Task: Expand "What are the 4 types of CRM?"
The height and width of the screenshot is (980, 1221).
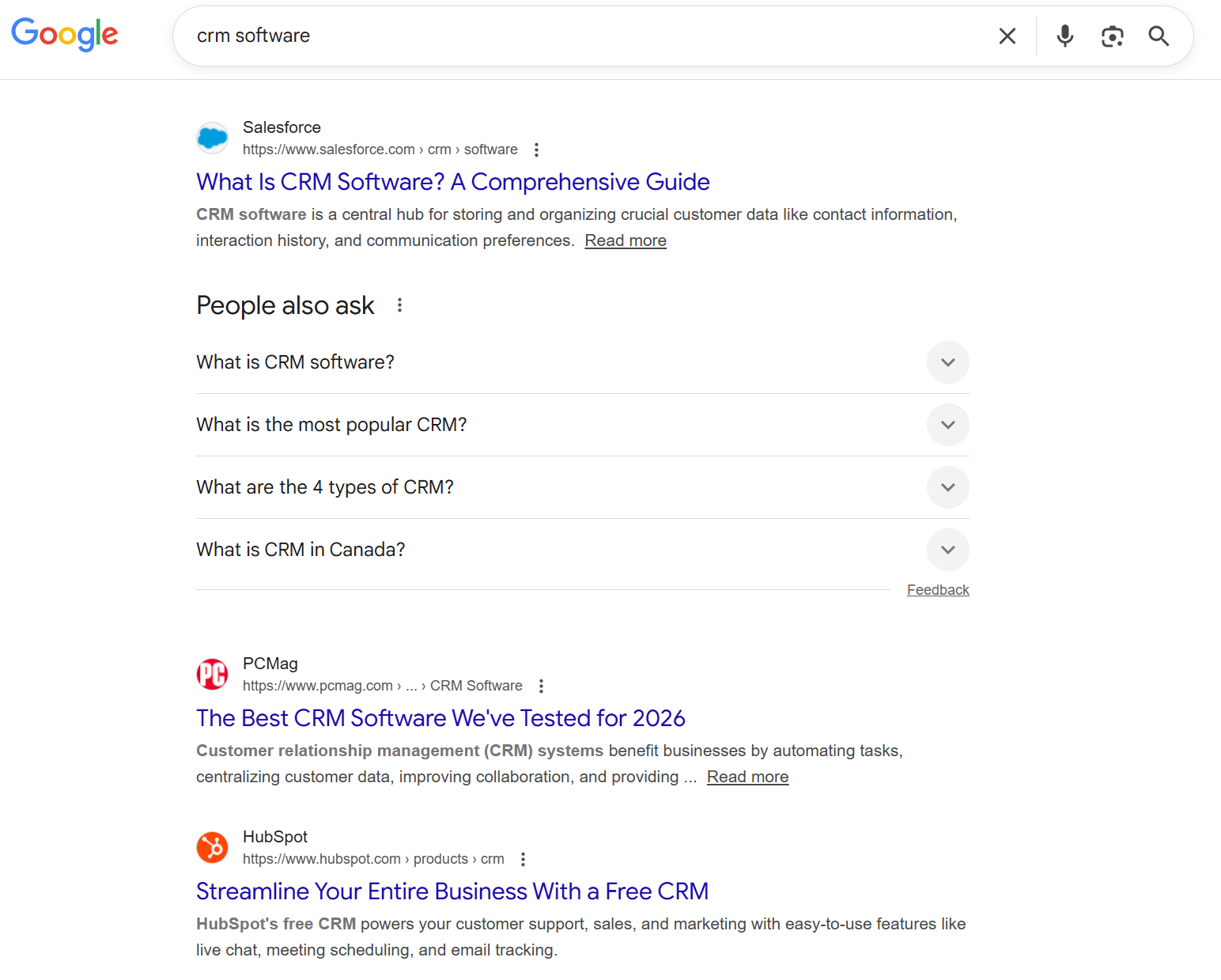Action: [947, 487]
